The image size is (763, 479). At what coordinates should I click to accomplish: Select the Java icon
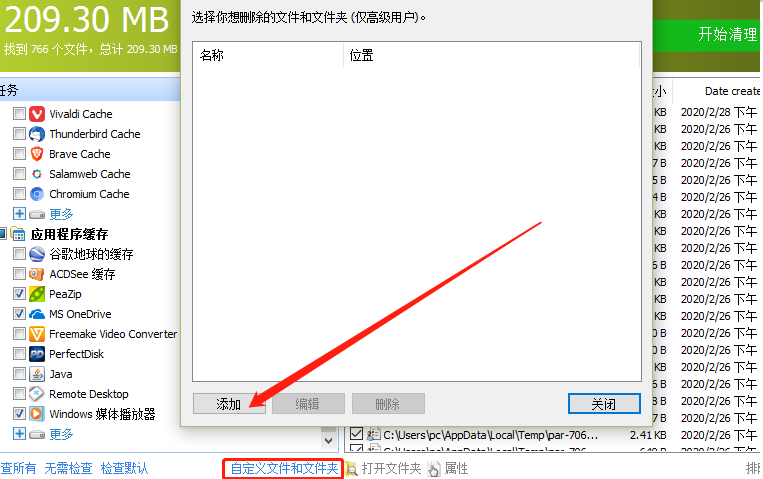(37, 374)
